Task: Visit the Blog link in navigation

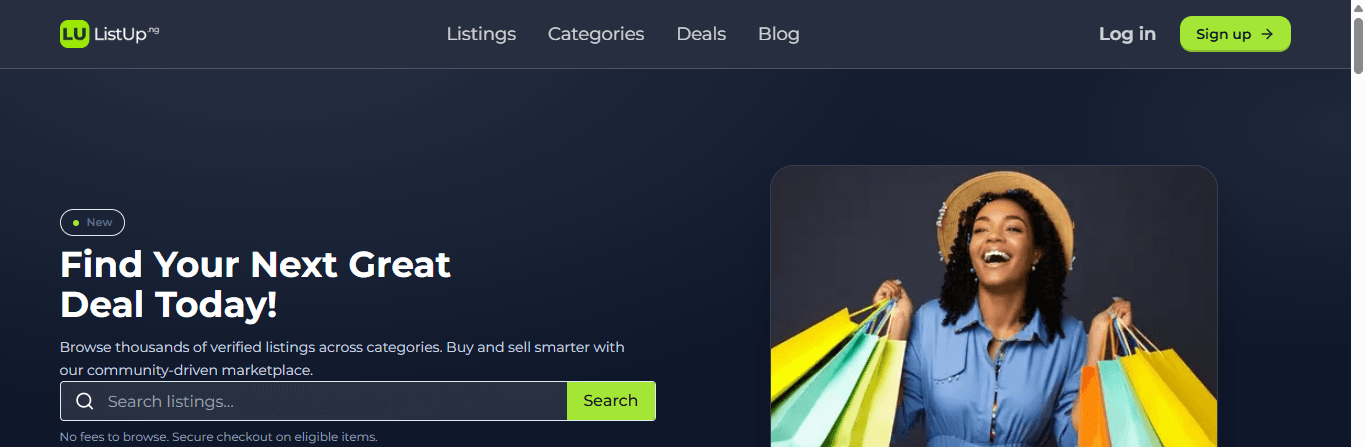Action: tap(779, 34)
